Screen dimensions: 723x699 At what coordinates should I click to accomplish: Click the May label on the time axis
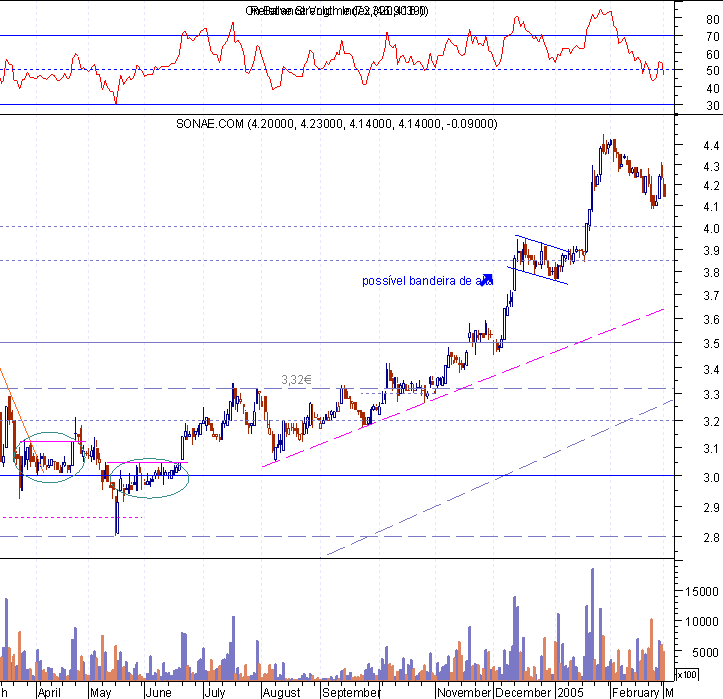point(100,693)
